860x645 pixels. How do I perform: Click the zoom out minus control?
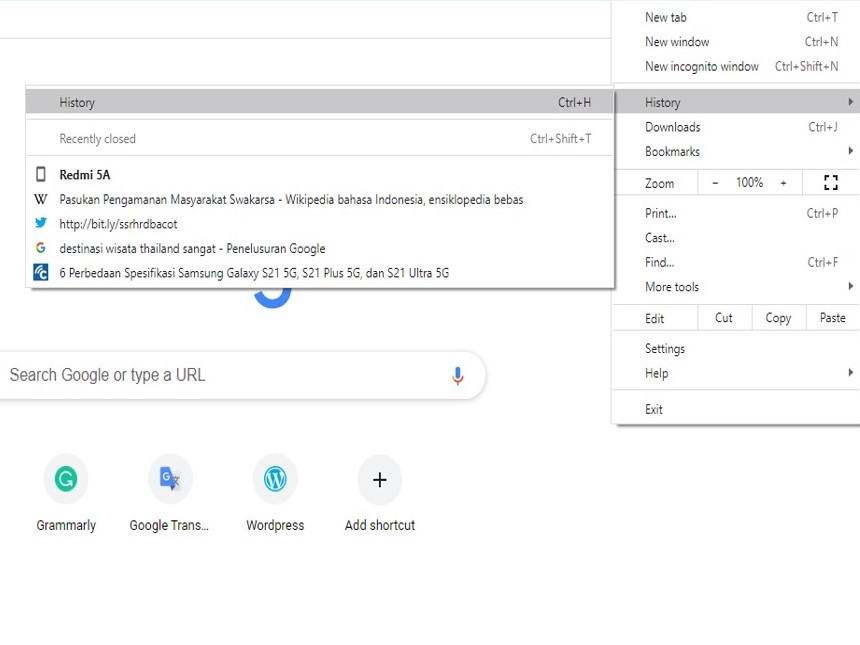[716, 182]
